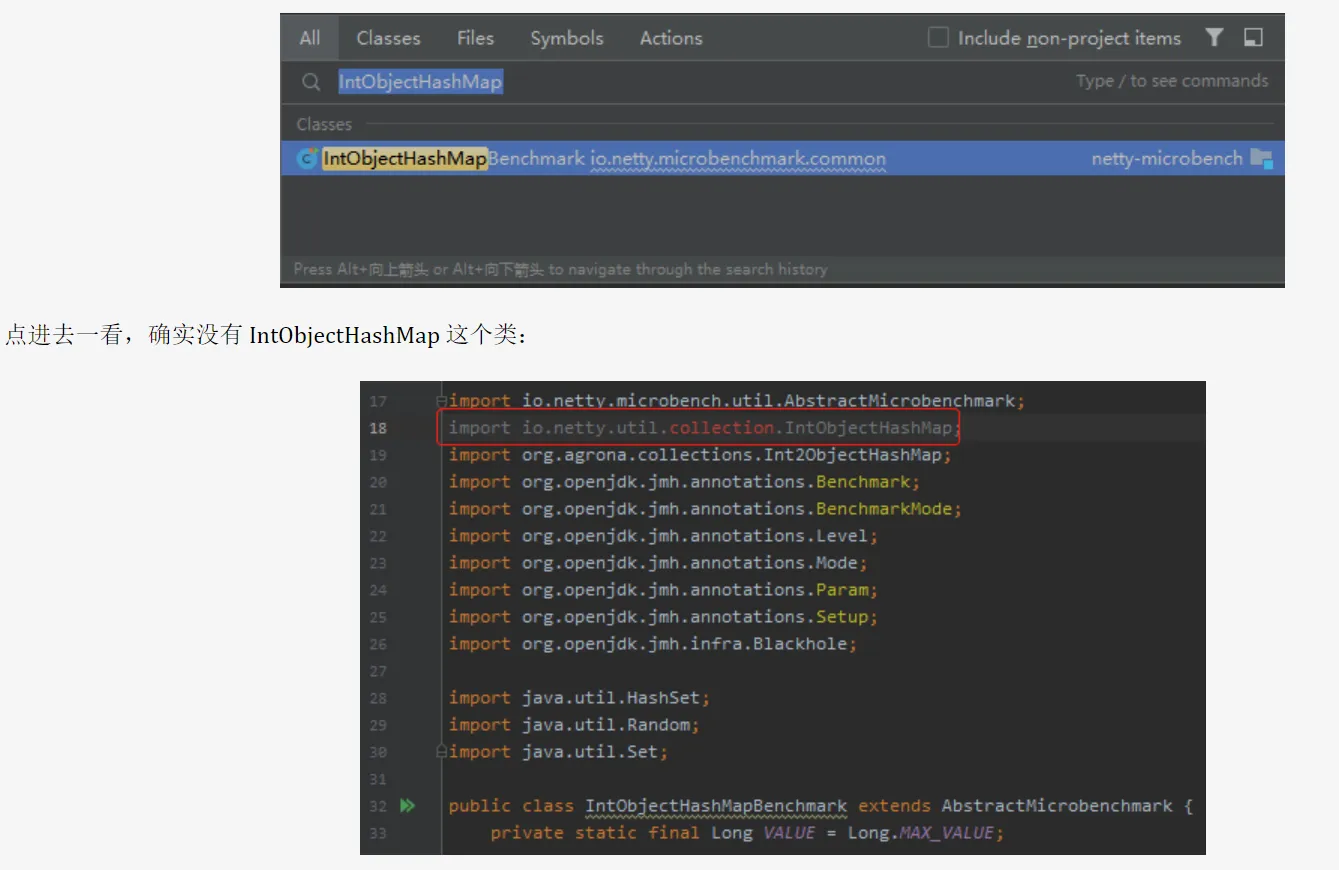Click the annotations.Level import line
The image size is (1339, 870).
pyautogui.click(x=664, y=536)
